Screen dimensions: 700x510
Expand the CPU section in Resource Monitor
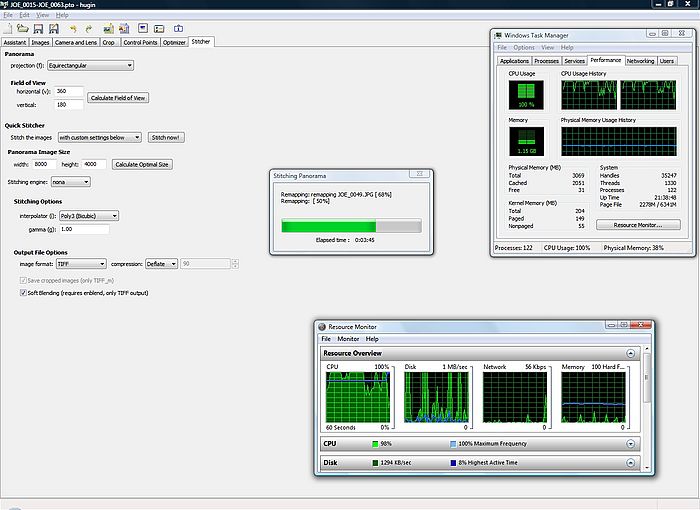[x=630, y=443]
